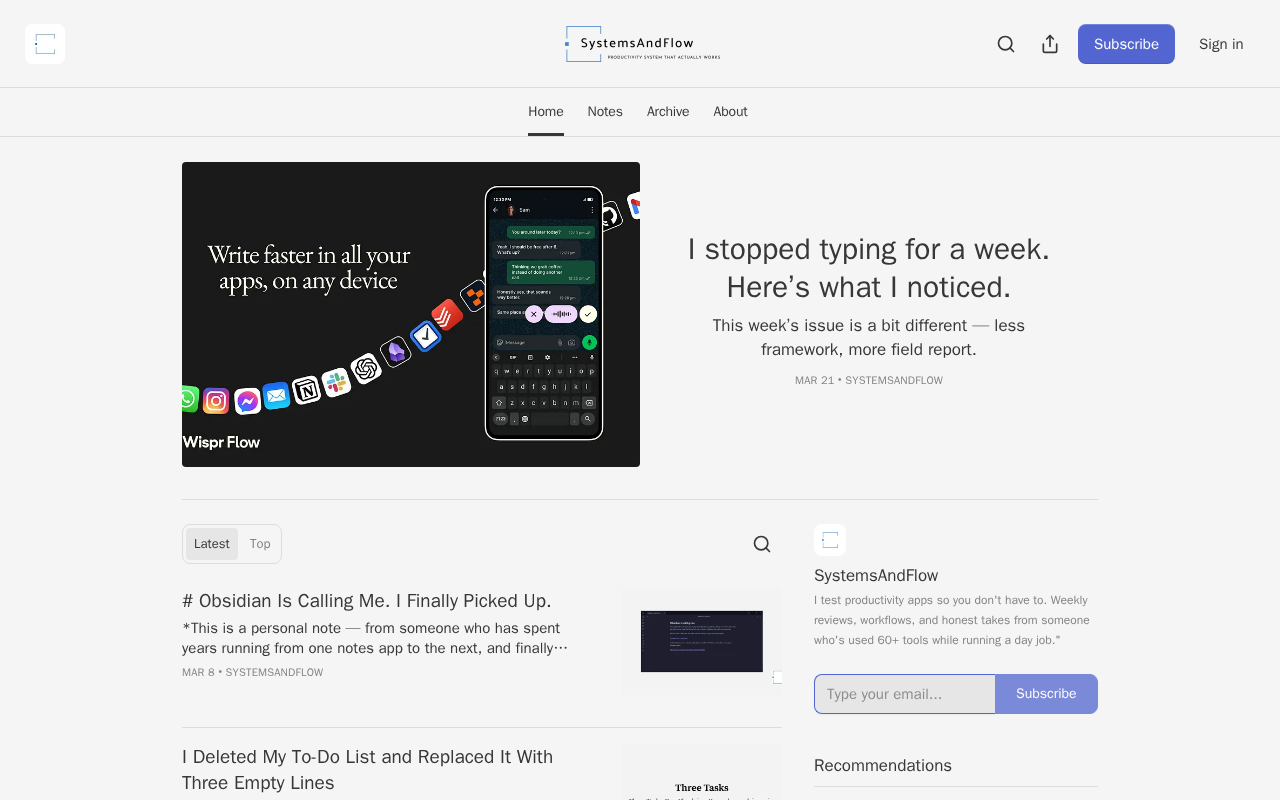Click the SystemsAndFlow sidebar title

[876, 575]
